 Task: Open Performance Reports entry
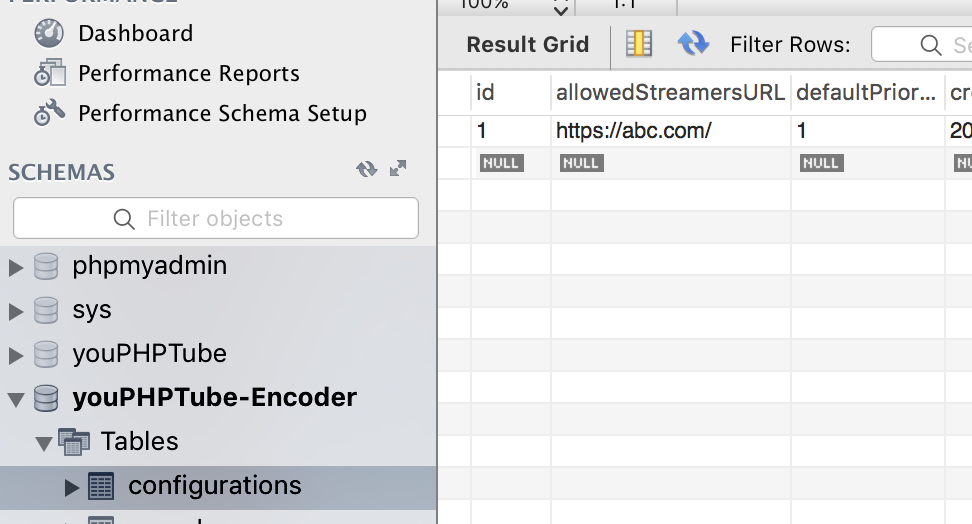(x=188, y=74)
